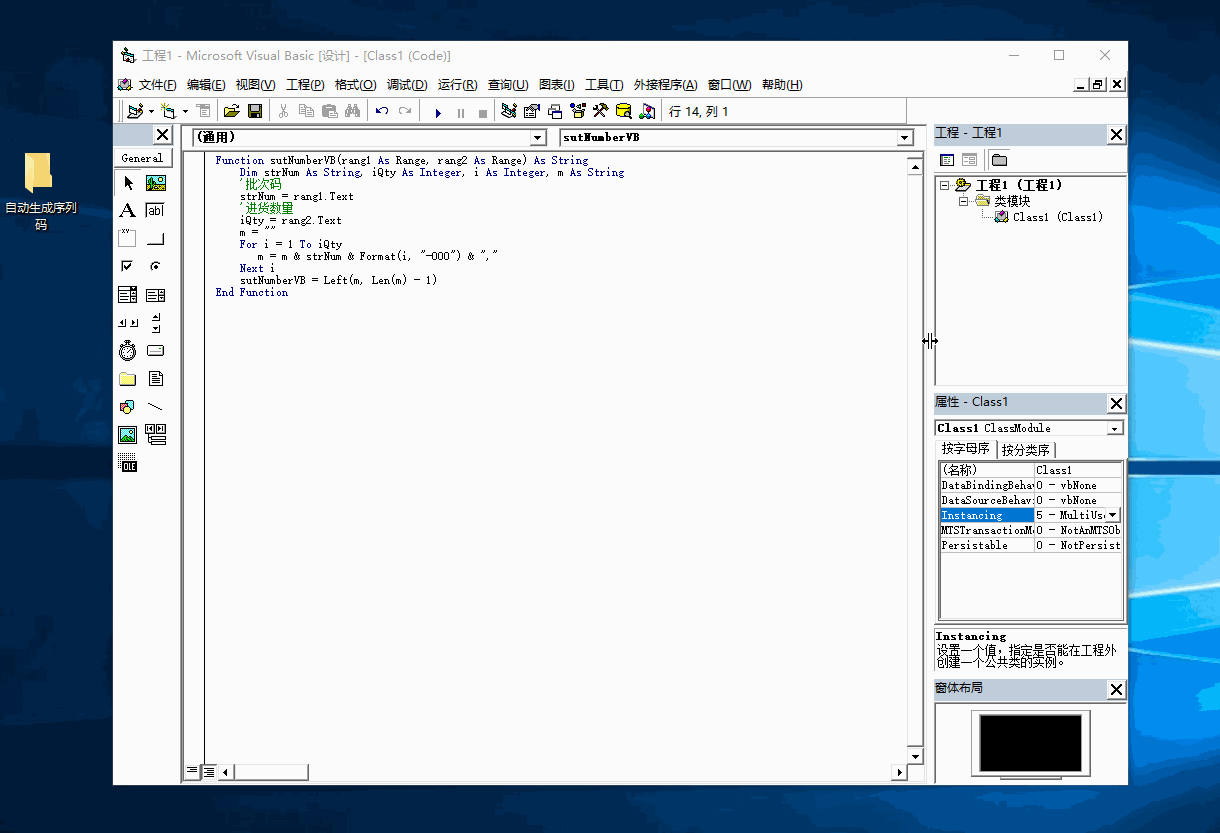
Task: Toggle Full Module View at the code window's bottom left
Action: (x=209, y=771)
